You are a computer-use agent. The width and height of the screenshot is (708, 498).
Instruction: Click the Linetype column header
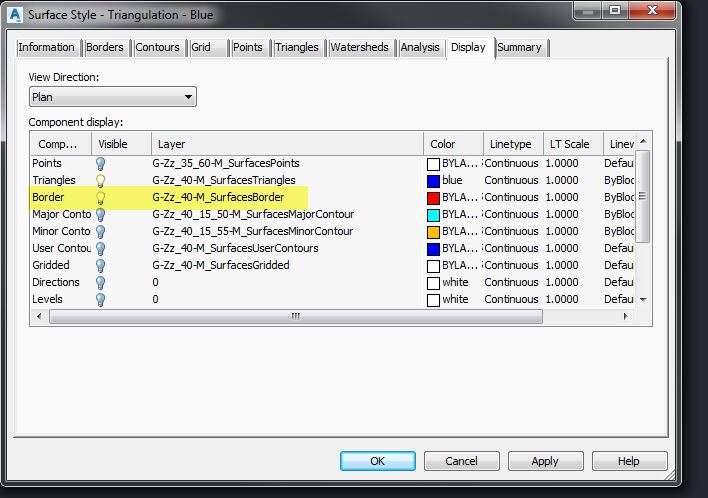(513, 144)
